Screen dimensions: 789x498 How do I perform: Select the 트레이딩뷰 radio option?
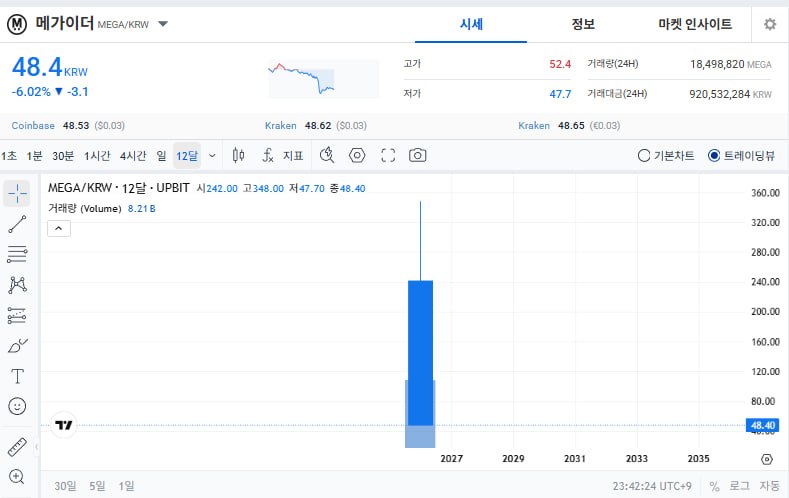[x=741, y=155]
